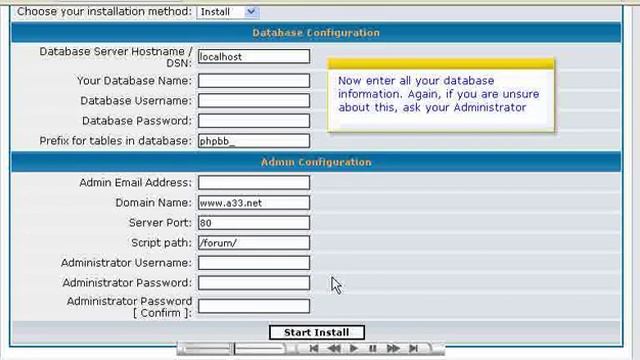
Task: Click the Database Configuration heading
Action: 316,33
